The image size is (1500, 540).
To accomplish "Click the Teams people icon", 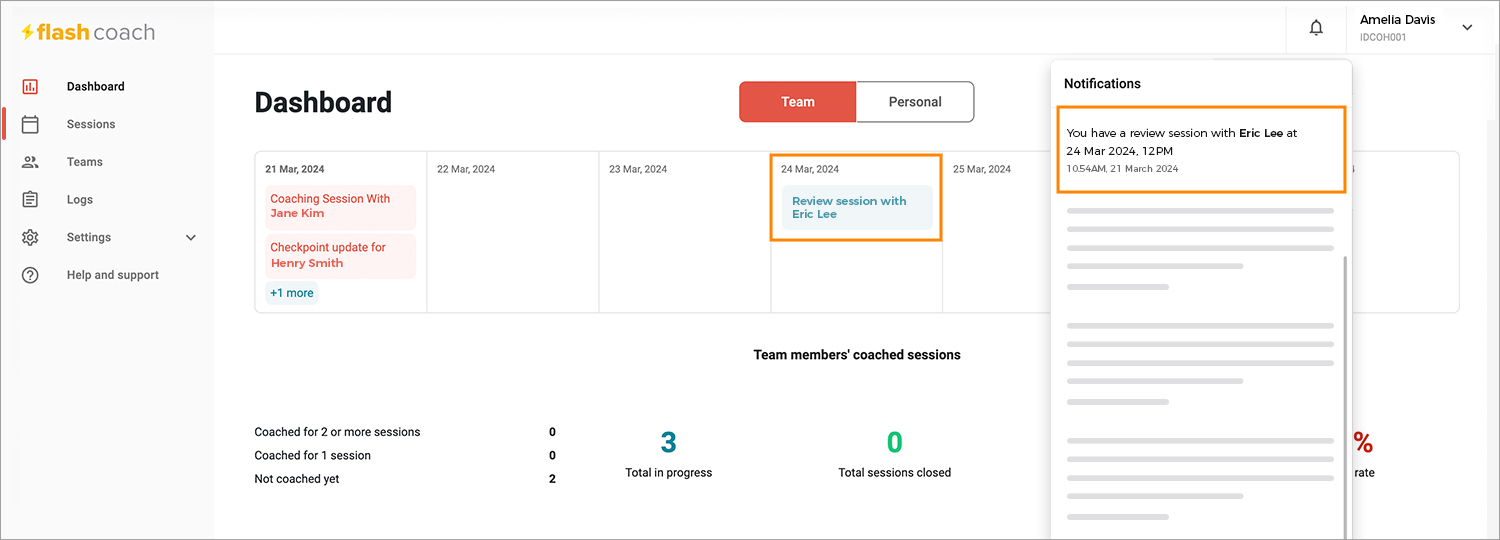I will click(30, 162).
